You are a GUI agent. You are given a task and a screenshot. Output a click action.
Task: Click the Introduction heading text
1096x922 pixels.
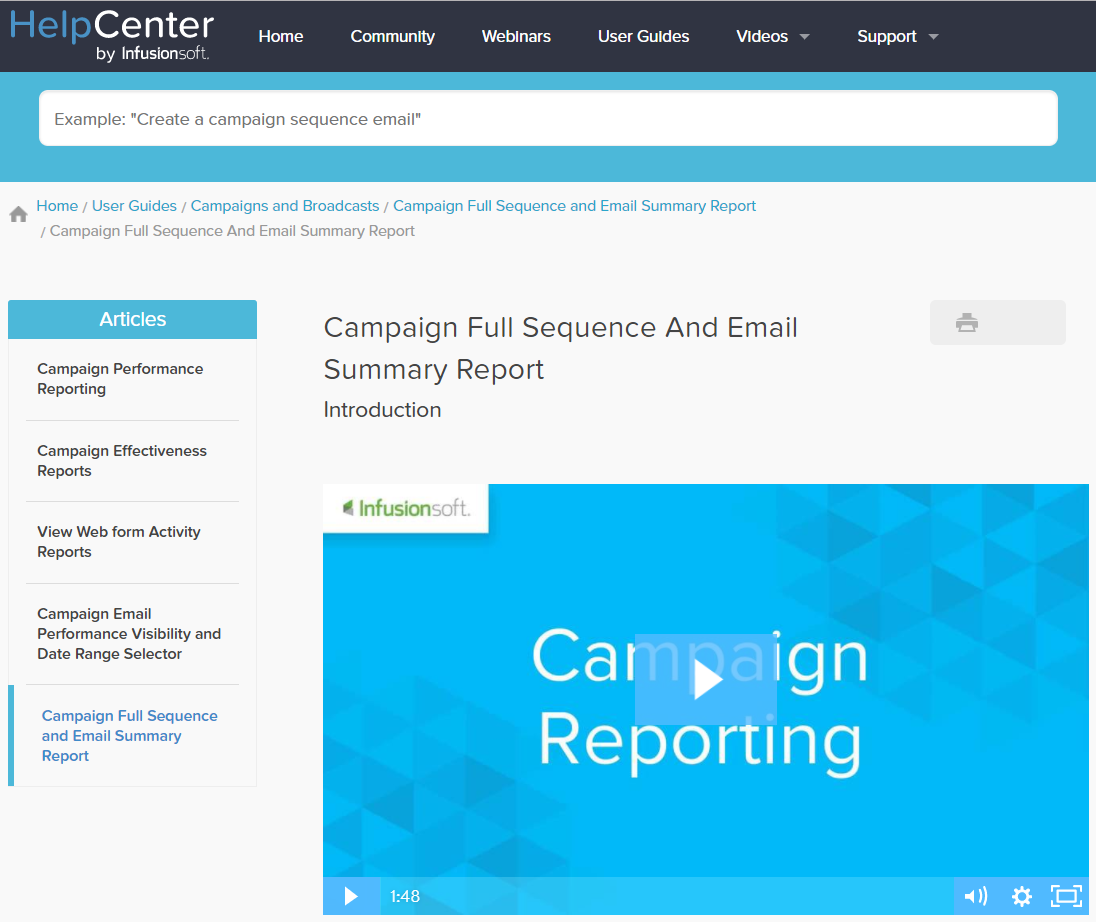[x=382, y=410]
